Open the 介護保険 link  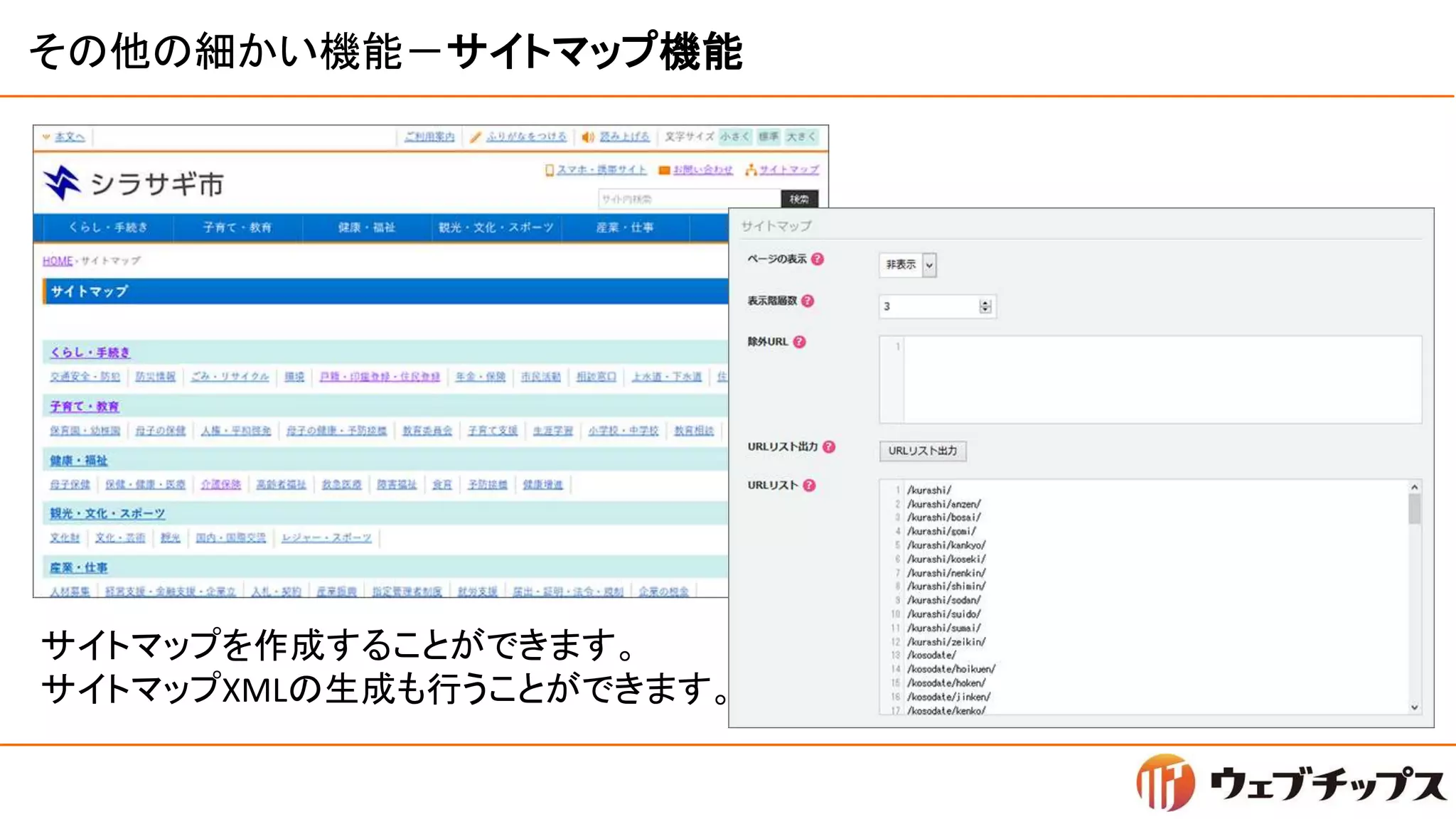pyautogui.click(x=220, y=485)
